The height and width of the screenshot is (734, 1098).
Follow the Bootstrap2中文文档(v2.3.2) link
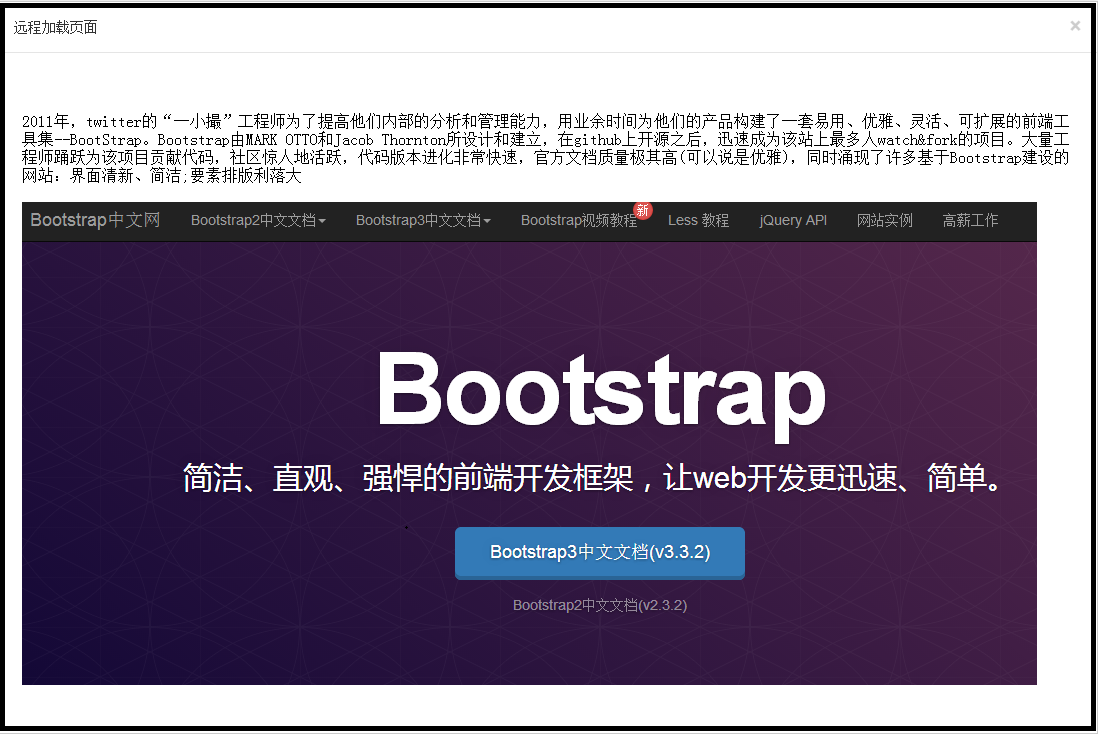point(600,605)
